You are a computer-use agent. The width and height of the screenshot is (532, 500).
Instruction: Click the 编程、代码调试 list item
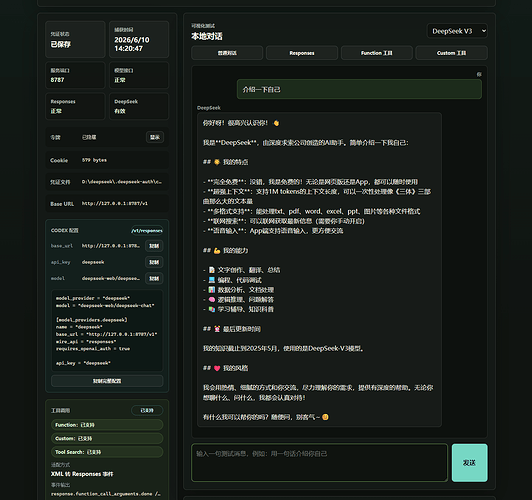coord(232,280)
